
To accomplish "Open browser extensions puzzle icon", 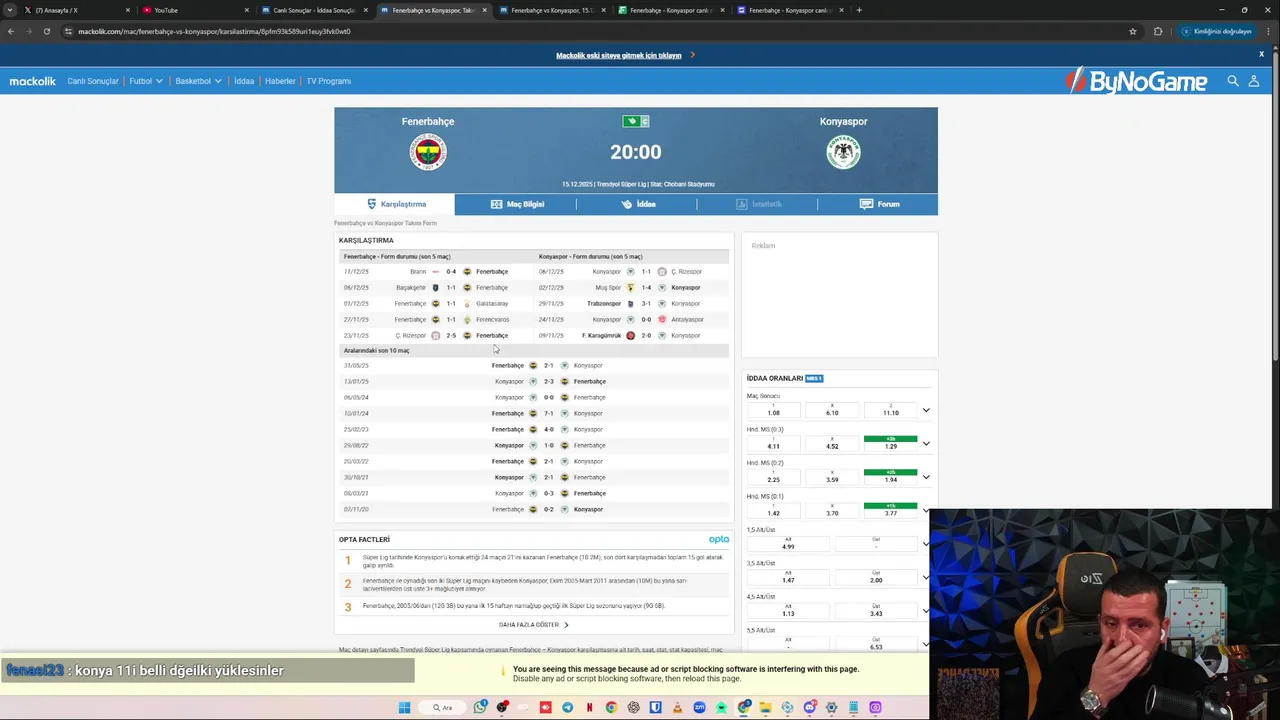I will 1158,31.
